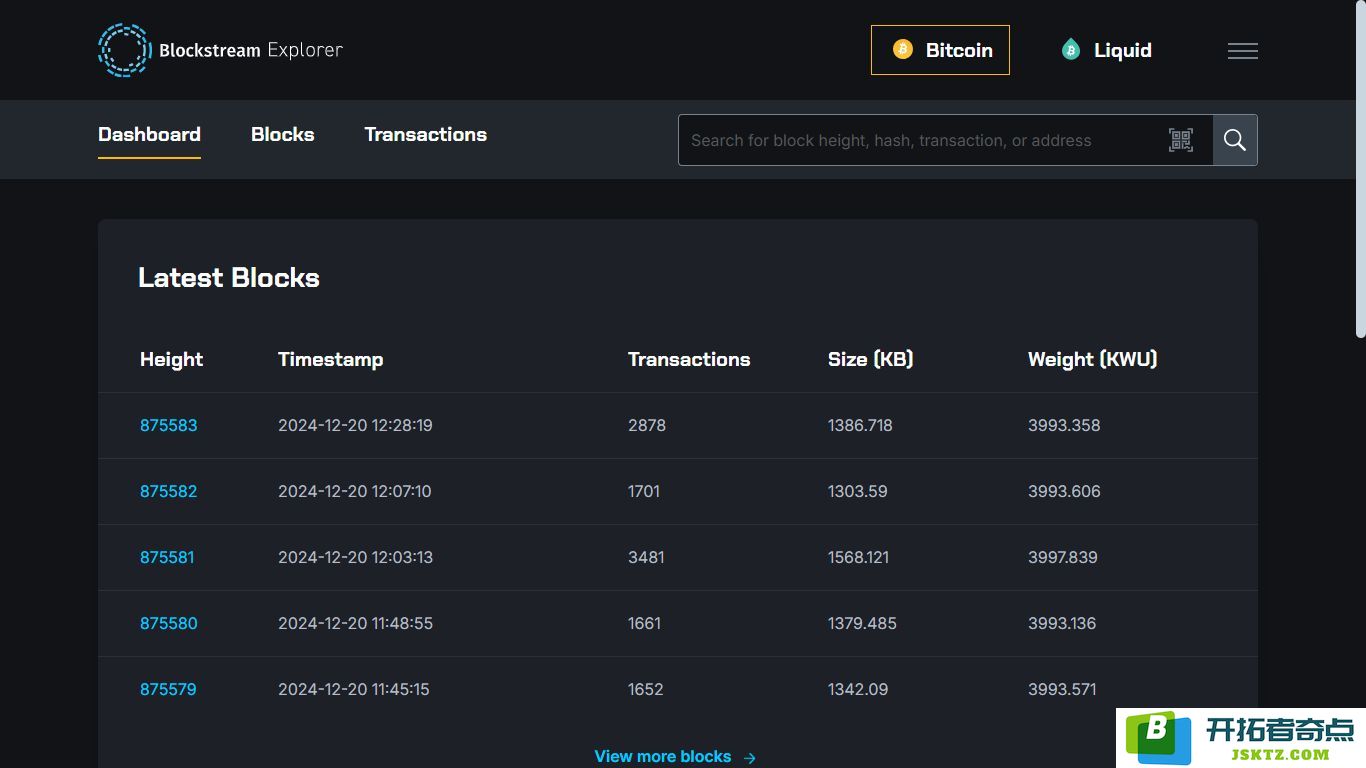The image size is (1366, 768).
Task: Switch to the Liquid network
Action: pos(1107,50)
